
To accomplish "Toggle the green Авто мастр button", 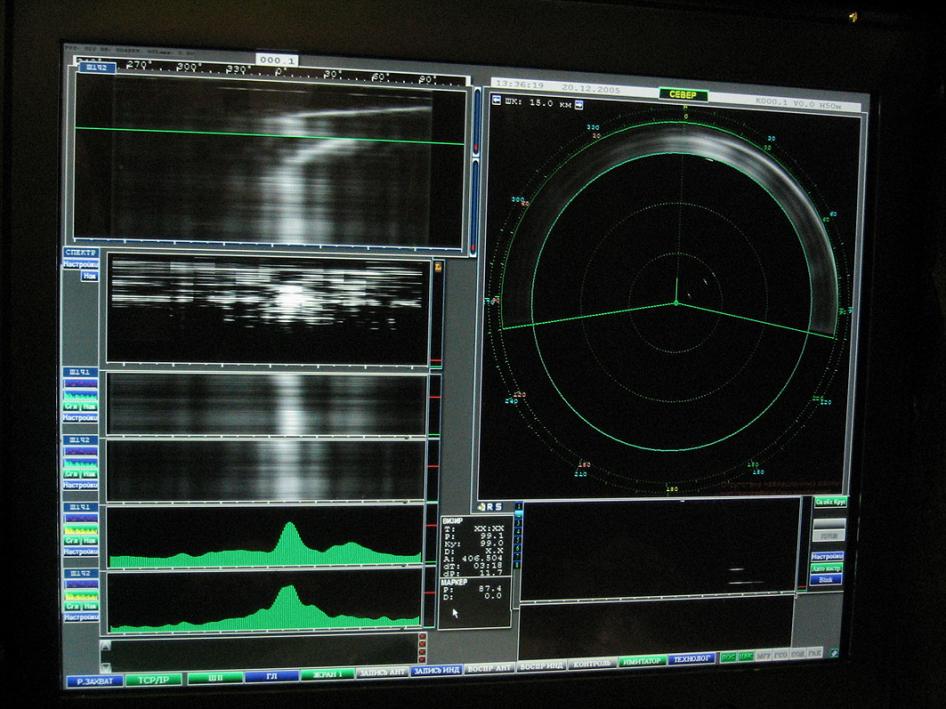I will (827, 568).
